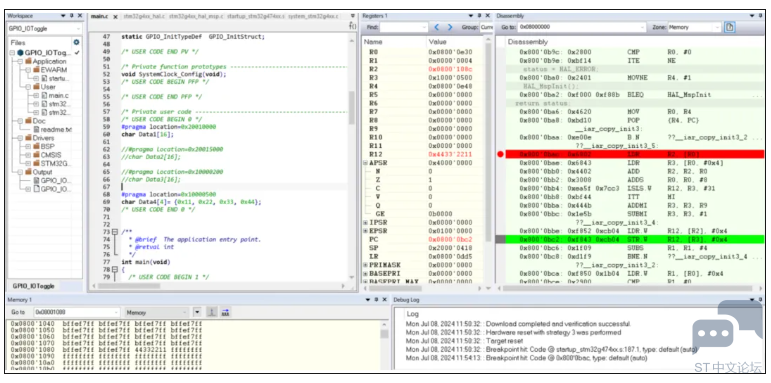Image resolution: width=771 pixels, height=383 pixels.
Task: Click the previous arrow in Registers find bar
Action: (x=437, y=27)
